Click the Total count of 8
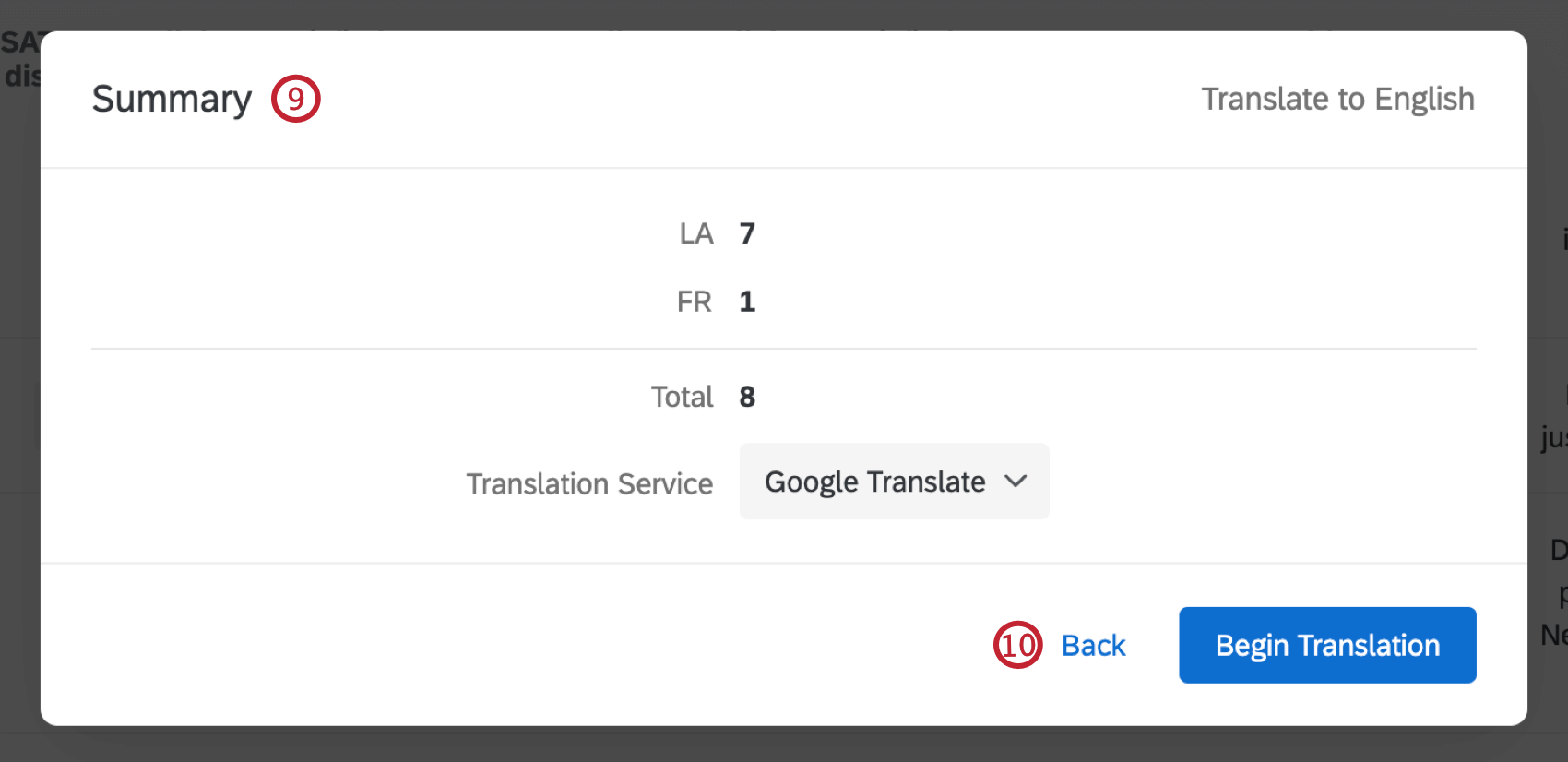 (x=747, y=397)
